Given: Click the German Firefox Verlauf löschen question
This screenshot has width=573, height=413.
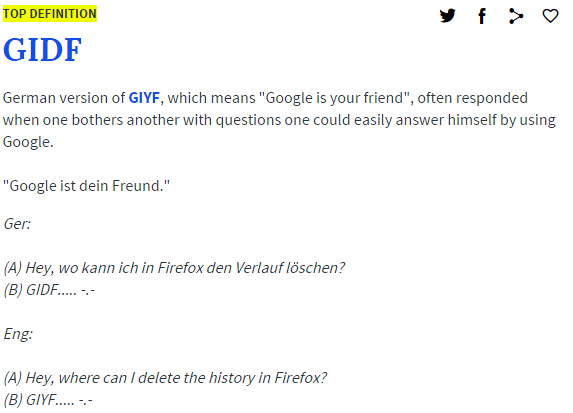Looking at the screenshot, I should coord(174,268).
